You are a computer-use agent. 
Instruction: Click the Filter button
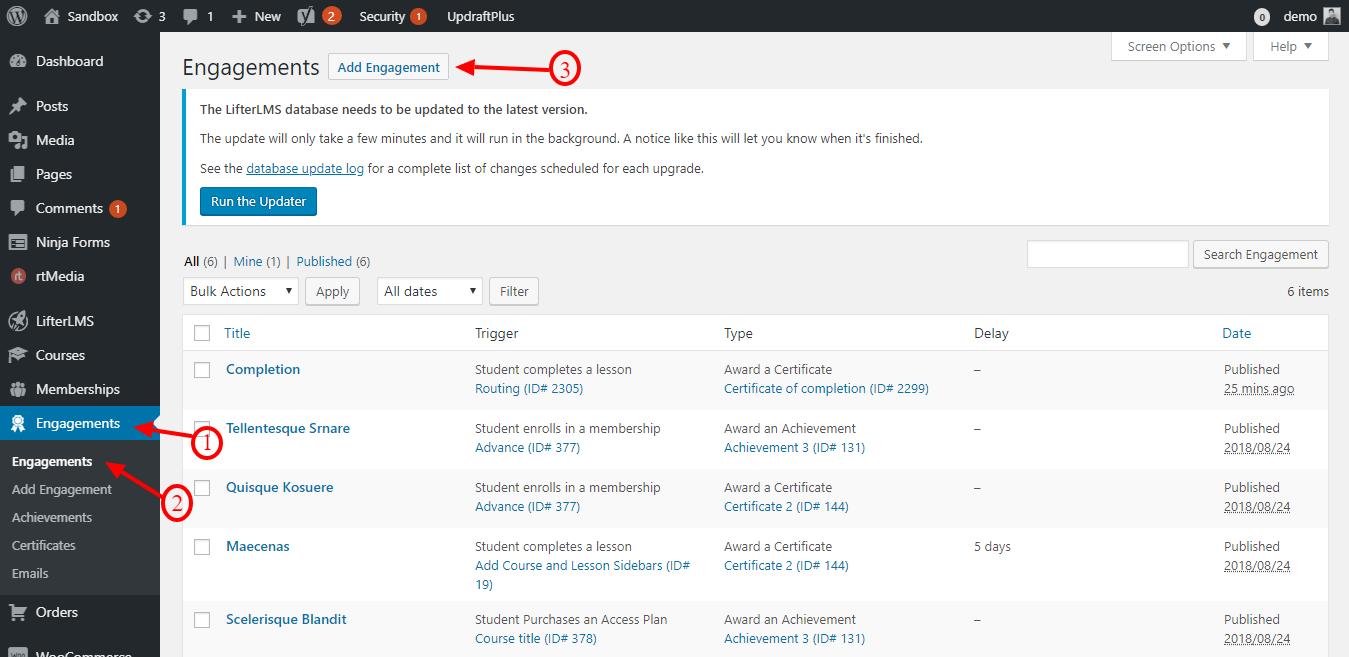(514, 291)
